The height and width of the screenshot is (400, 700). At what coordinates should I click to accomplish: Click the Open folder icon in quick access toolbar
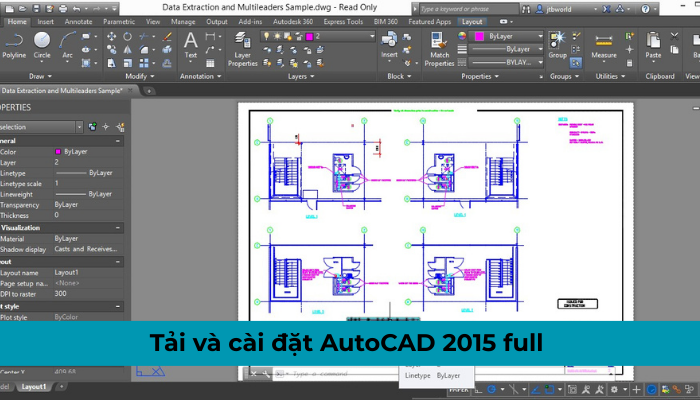point(23,8)
